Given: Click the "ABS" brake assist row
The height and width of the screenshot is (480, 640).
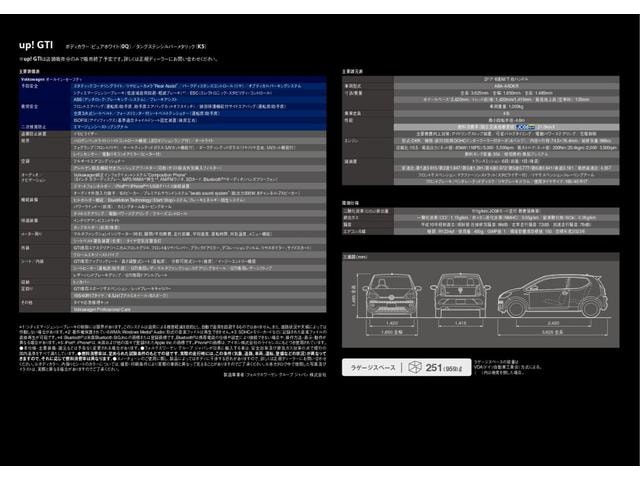Looking at the screenshot, I should pyautogui.click(x=199, y=100).
